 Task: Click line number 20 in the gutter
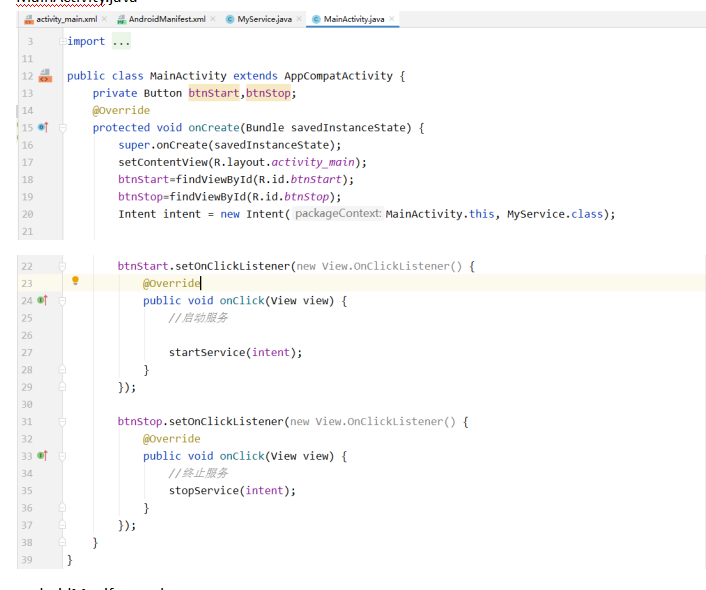coord(27,214)
